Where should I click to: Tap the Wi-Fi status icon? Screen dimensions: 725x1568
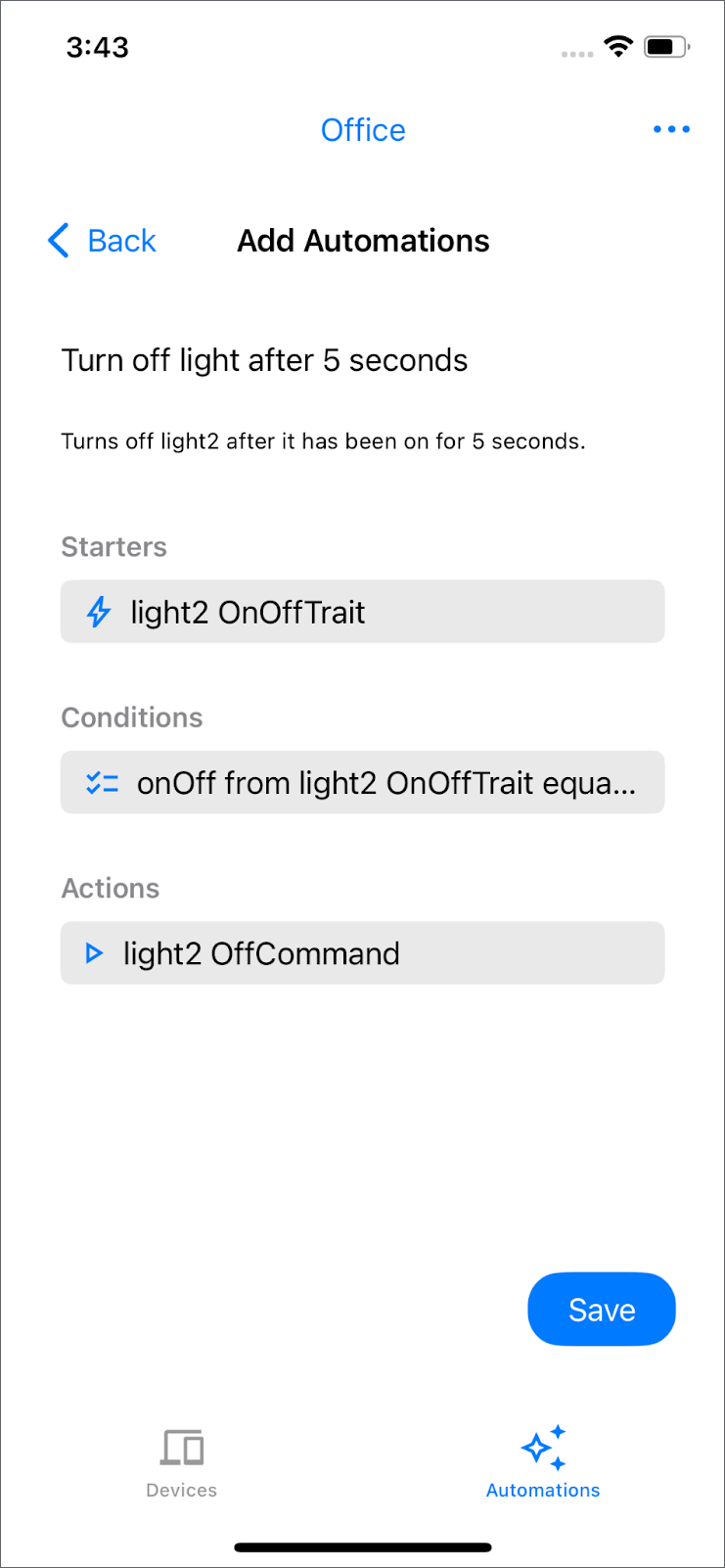[618, 46]
